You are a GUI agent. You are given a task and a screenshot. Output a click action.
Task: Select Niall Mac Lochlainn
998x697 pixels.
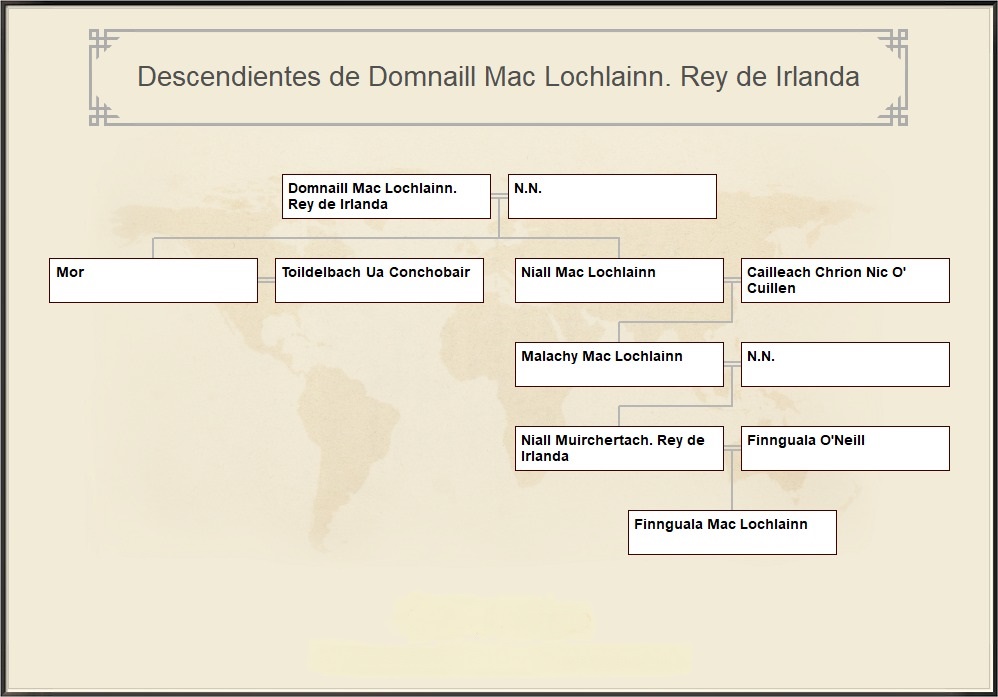[x=618, y=280]
